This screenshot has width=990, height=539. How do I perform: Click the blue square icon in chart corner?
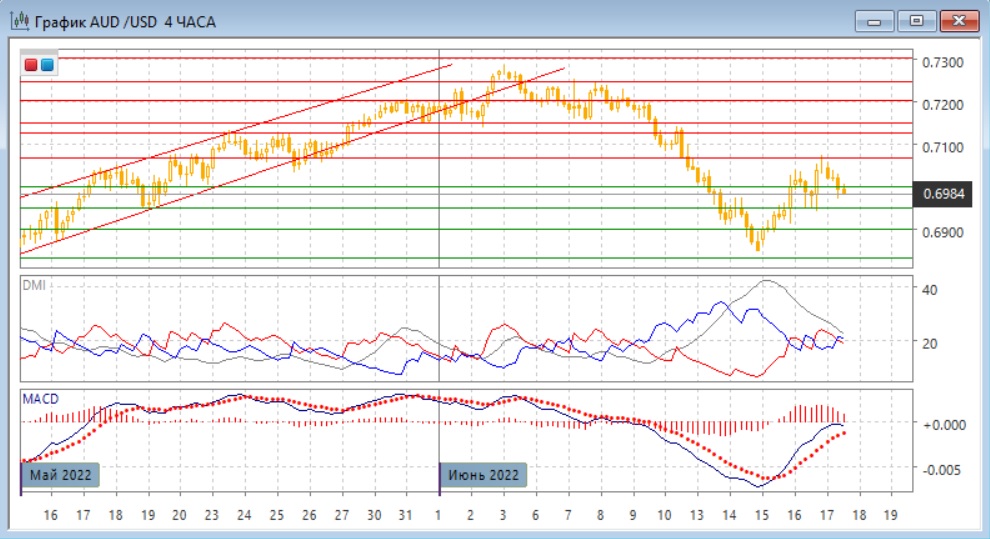click(47, 65)
